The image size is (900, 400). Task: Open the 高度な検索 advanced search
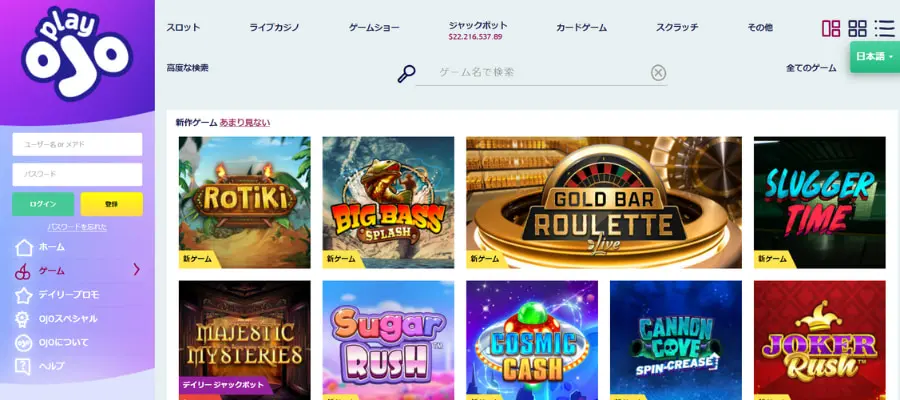(x=187, y=68)
